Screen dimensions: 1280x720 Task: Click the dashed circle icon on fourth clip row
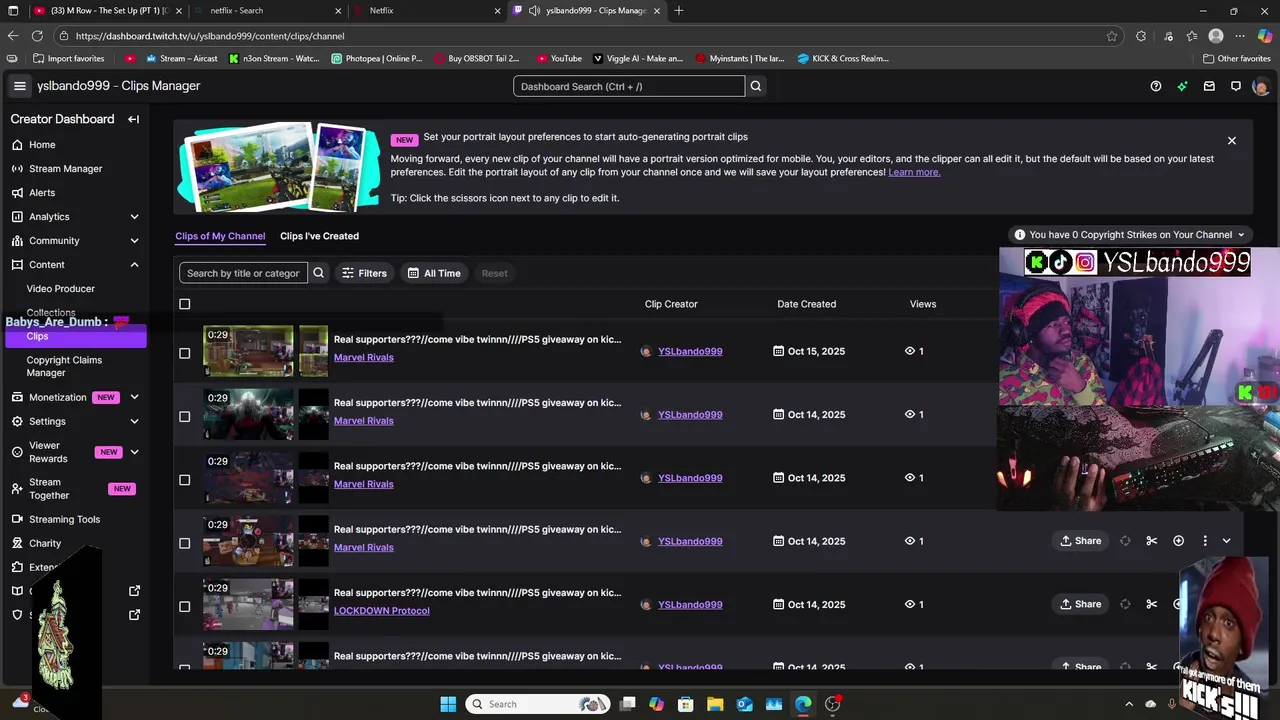(x=1125, y=541)
